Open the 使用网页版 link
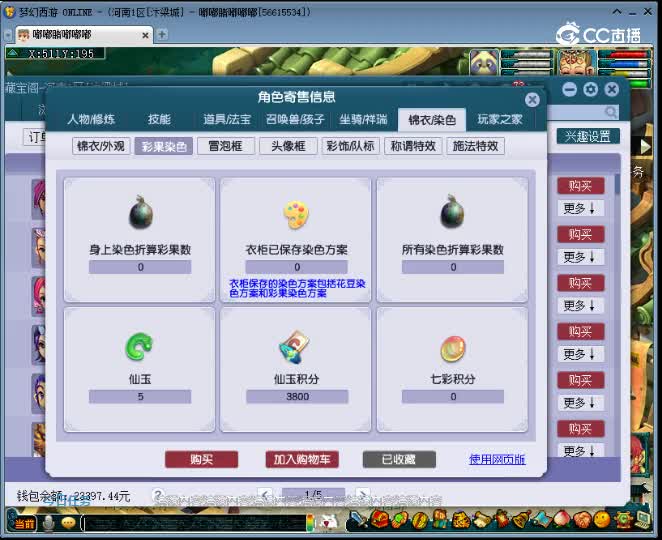Screen dimensions: 662x540 (497, 459)
